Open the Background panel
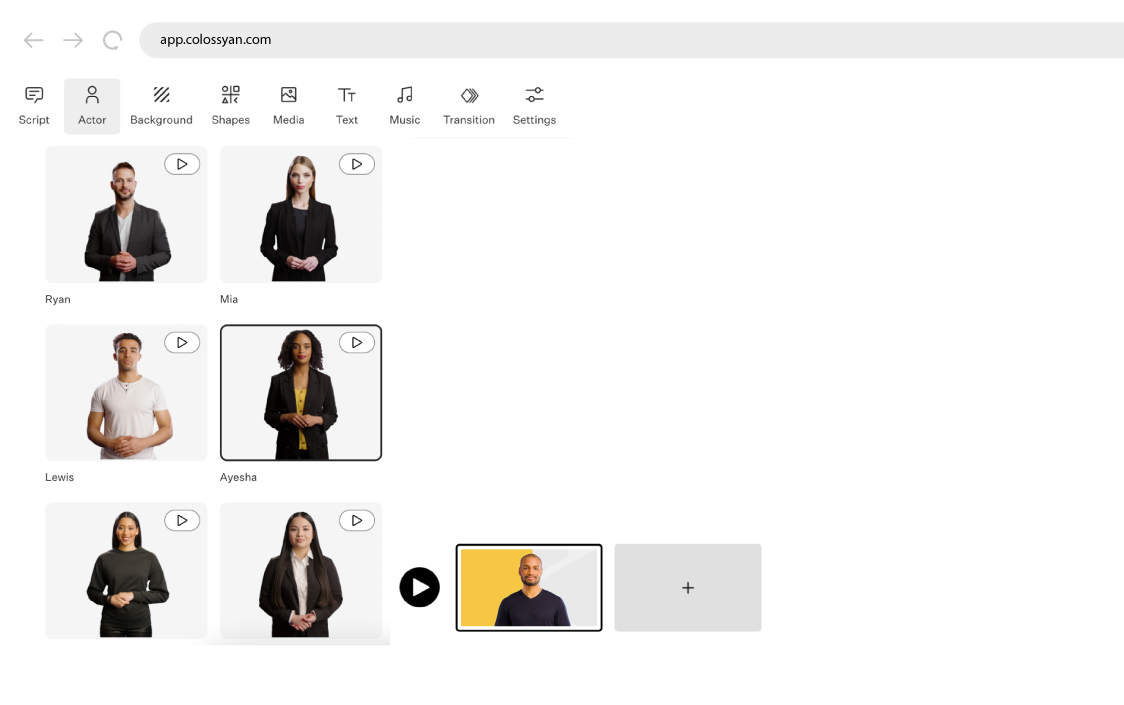 pos(161,105)
